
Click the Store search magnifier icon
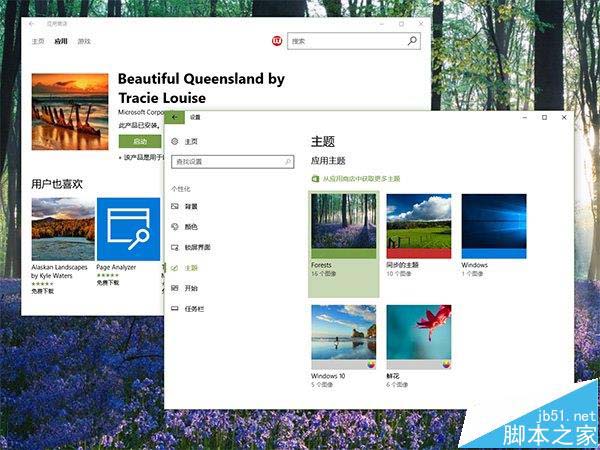[412, 41]
